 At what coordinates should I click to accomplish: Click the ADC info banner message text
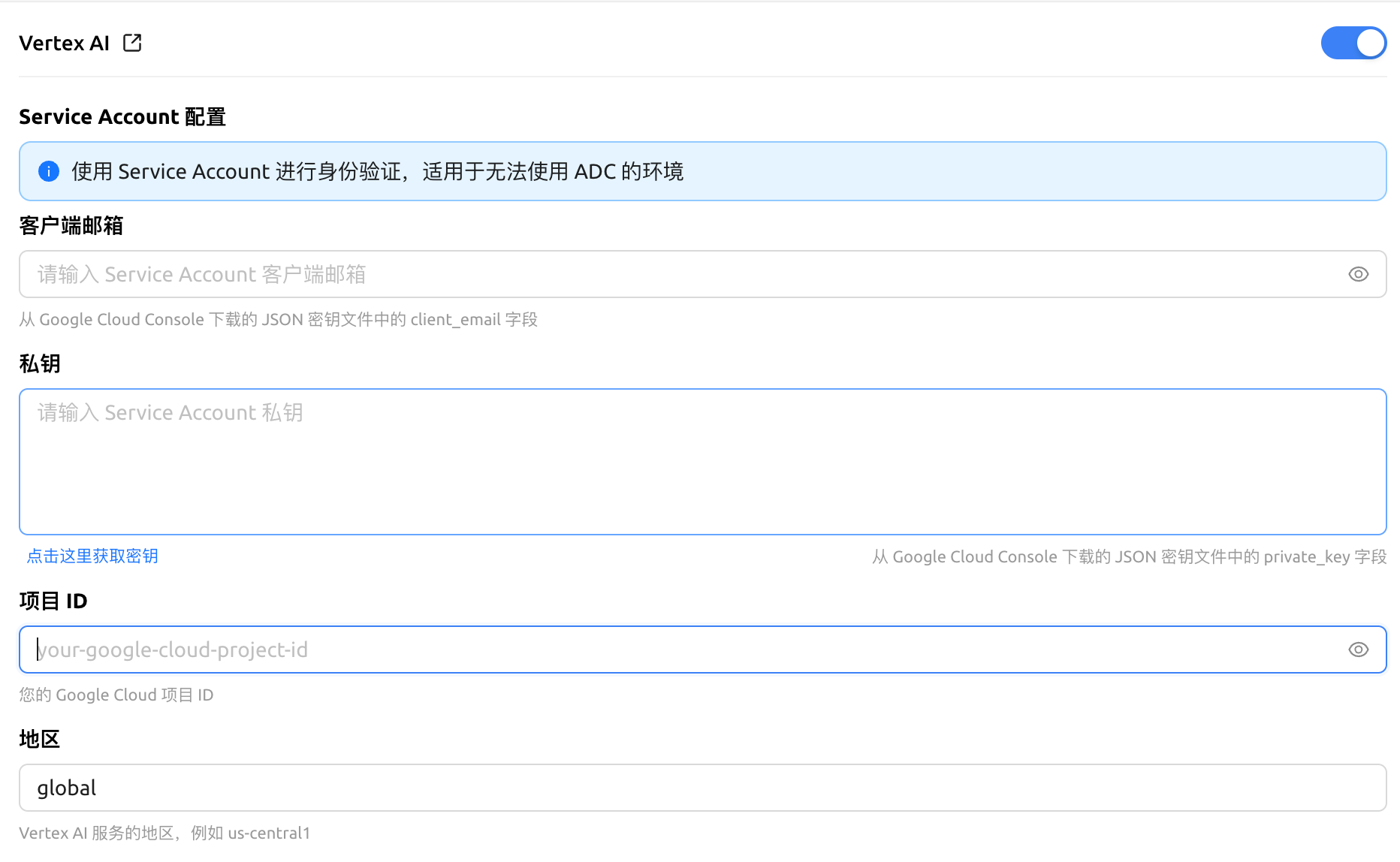point(377,172)
